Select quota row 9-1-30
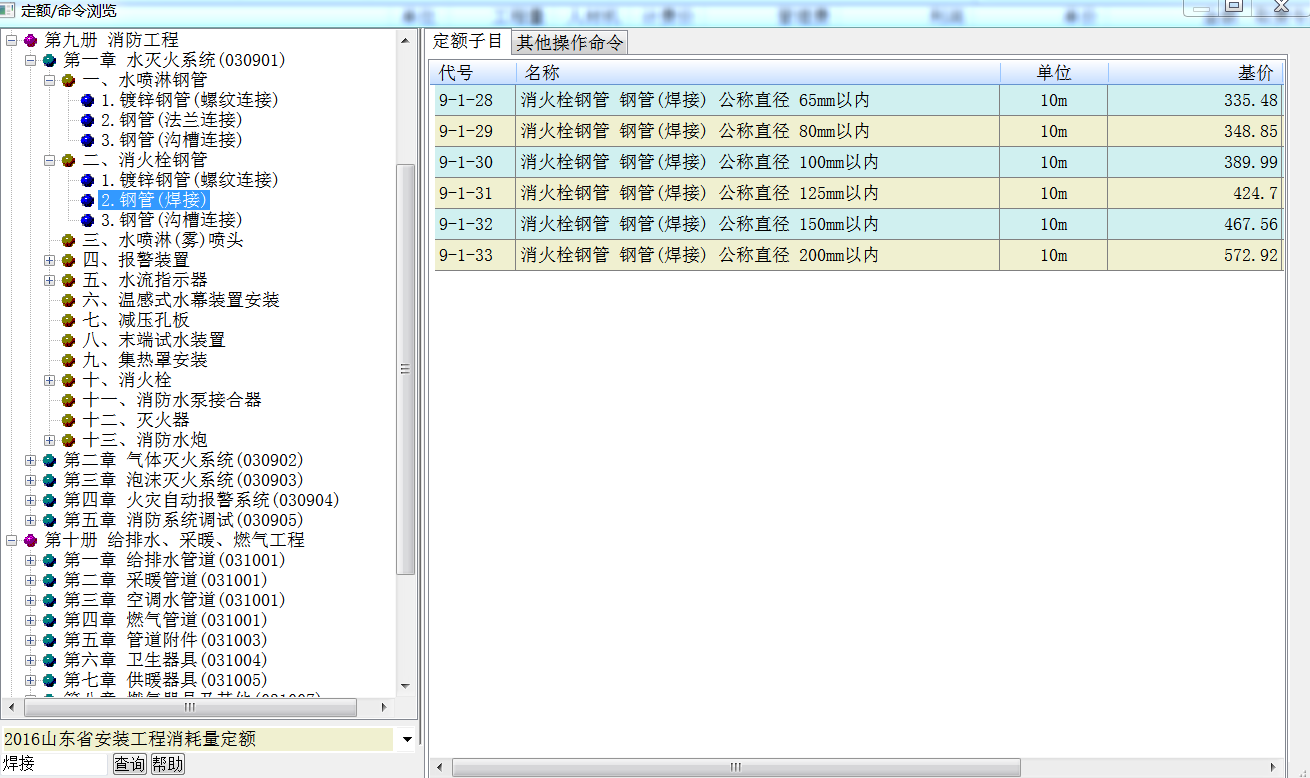1310x778 pixels. (858, 162)
